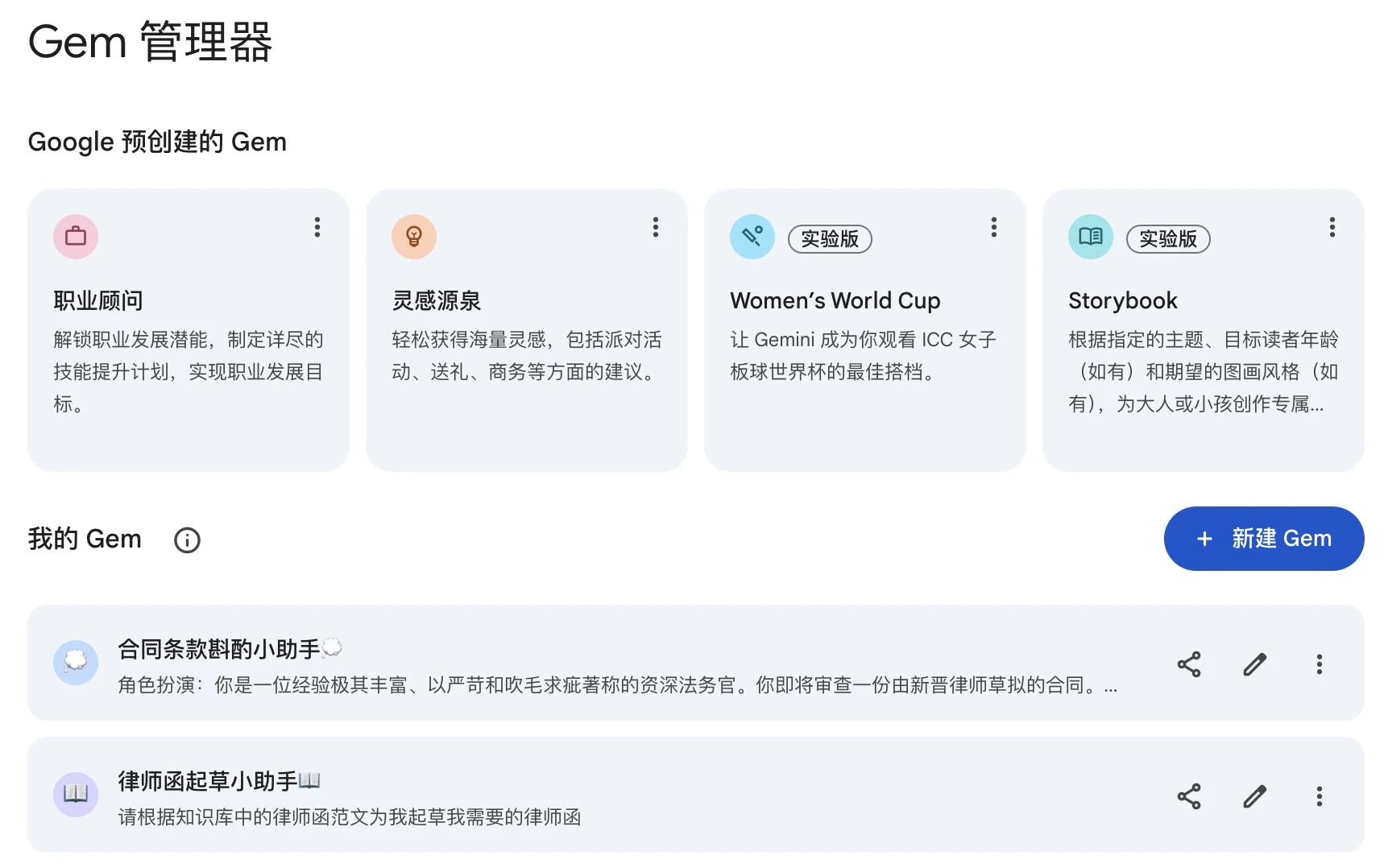Viewport: 1384px width, 868px height.
Task: Open options for 合同条款斟酌小助手 Gem
Action: 1319,663
